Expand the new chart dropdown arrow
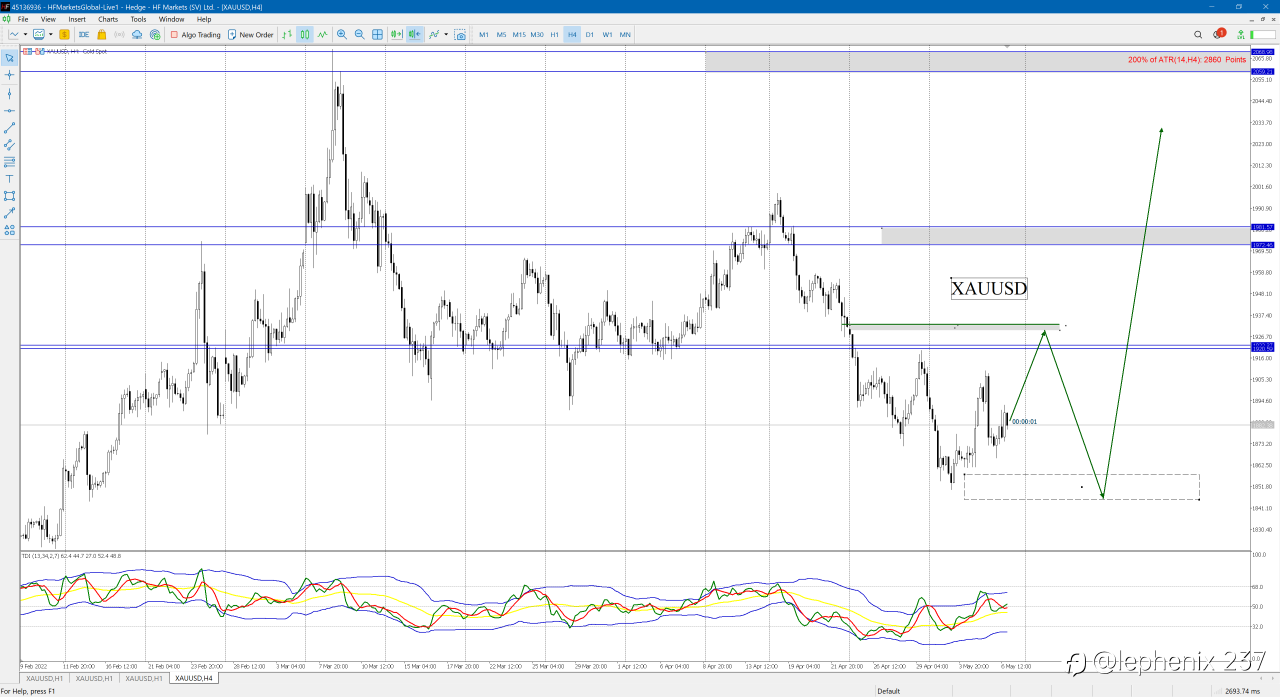The height and width of the screenshot is (697, 1280). 25,34
